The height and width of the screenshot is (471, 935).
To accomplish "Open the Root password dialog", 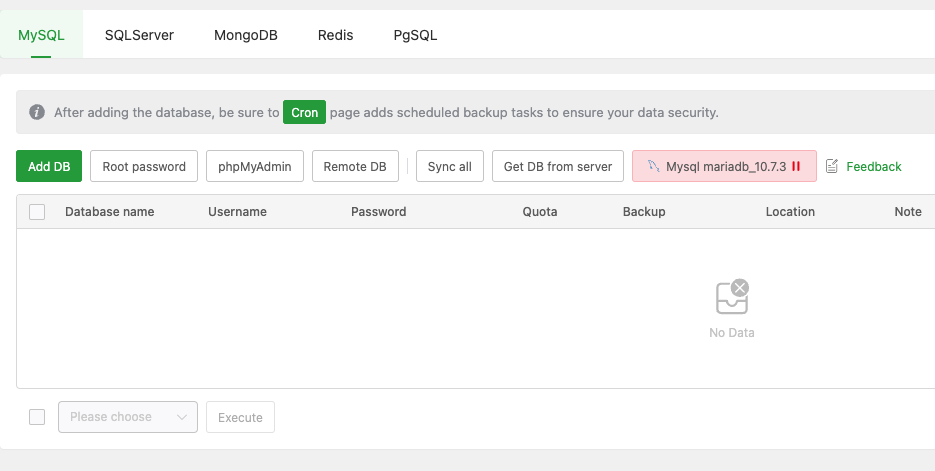I will pos(144,166).
